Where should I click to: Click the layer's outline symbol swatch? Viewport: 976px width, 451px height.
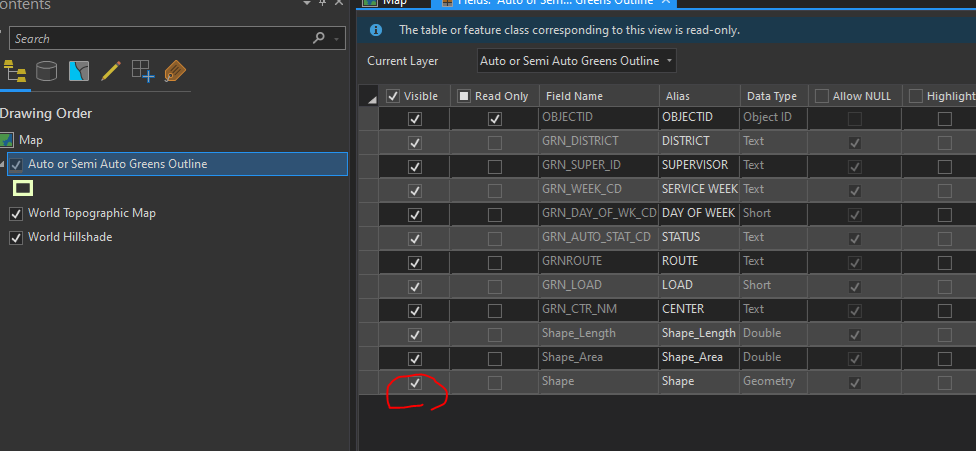(22, 188)
